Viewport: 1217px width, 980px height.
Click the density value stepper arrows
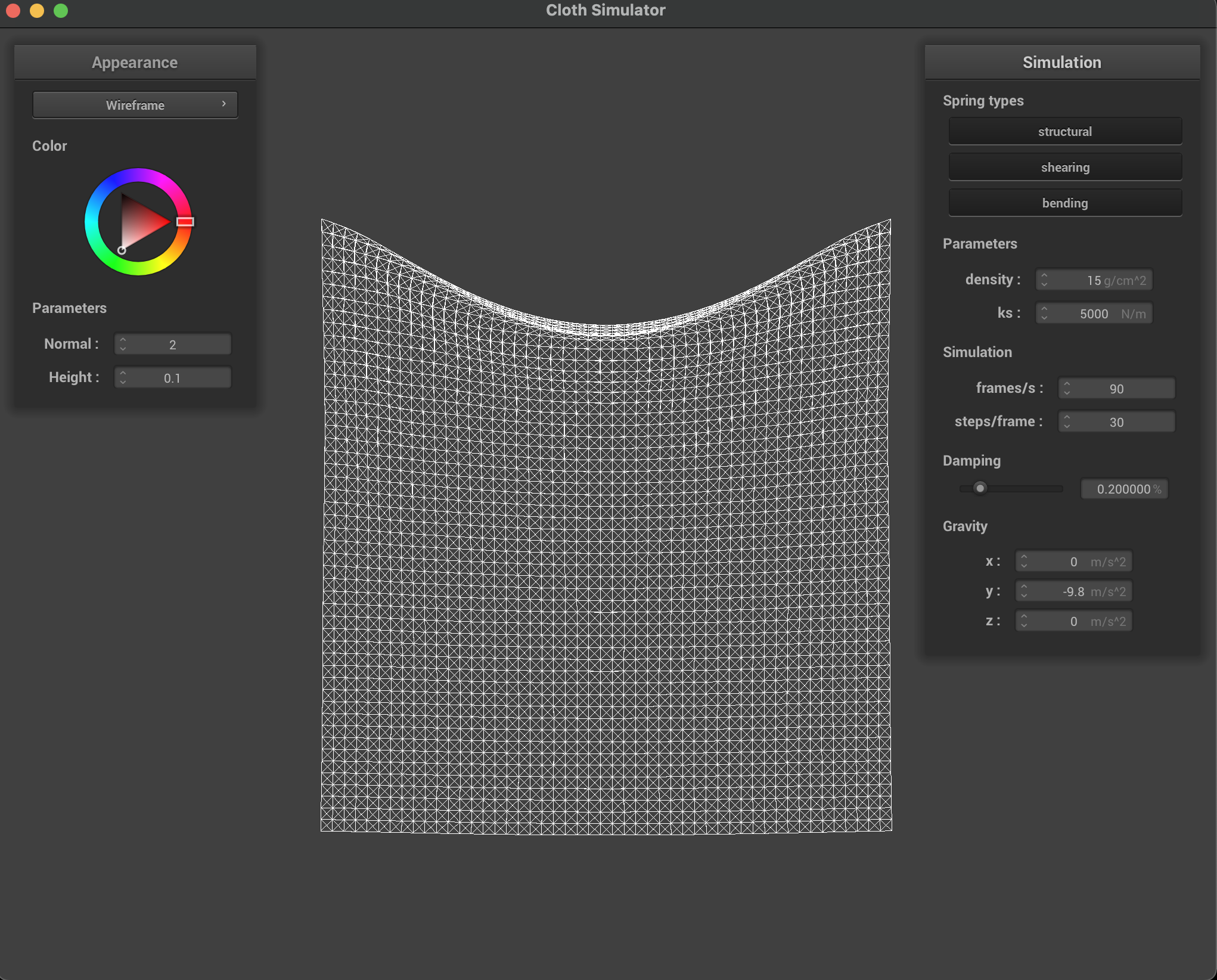pos(1044,280)
